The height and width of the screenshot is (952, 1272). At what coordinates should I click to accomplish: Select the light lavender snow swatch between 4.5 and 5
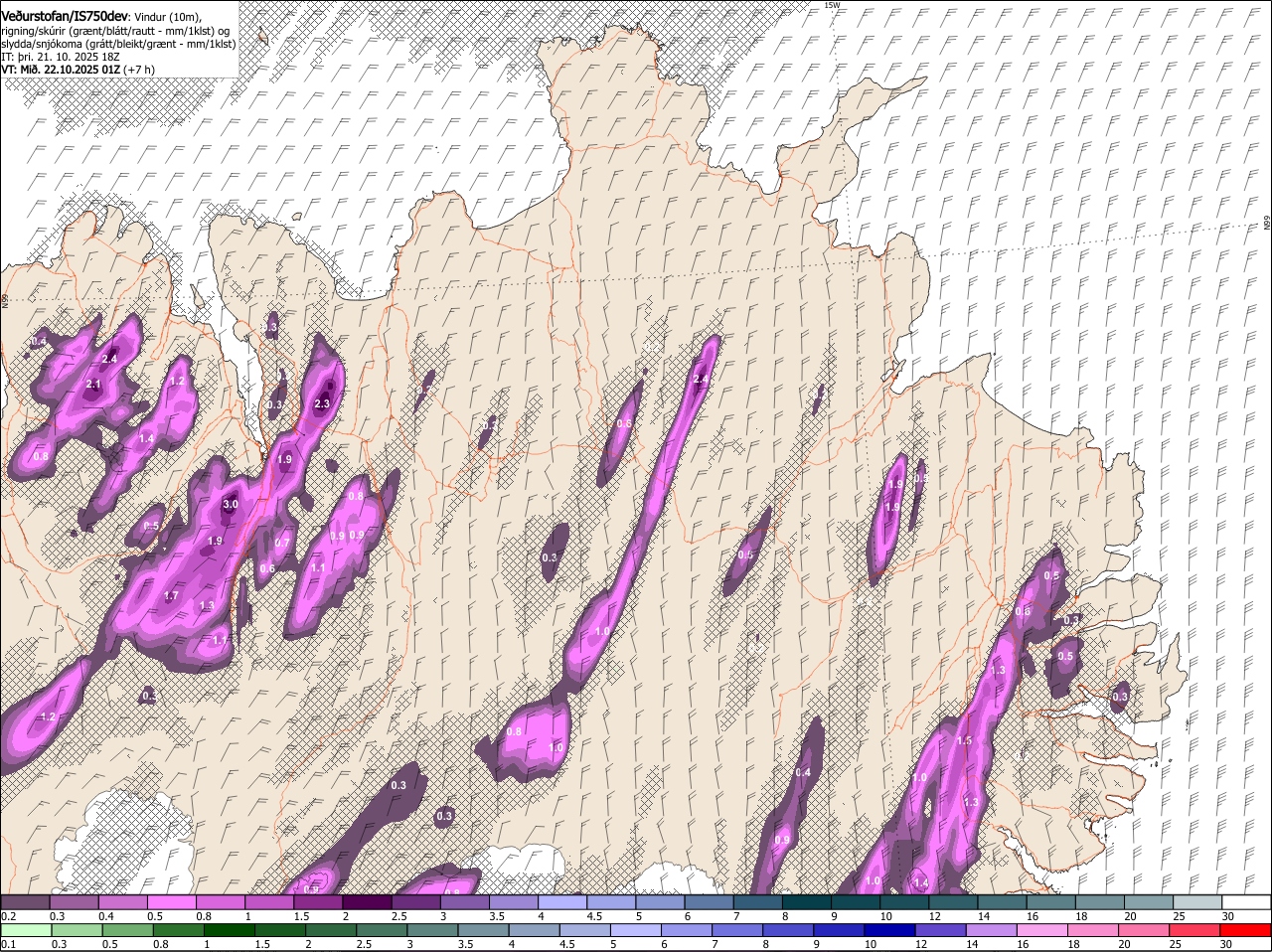pos(611,902)
